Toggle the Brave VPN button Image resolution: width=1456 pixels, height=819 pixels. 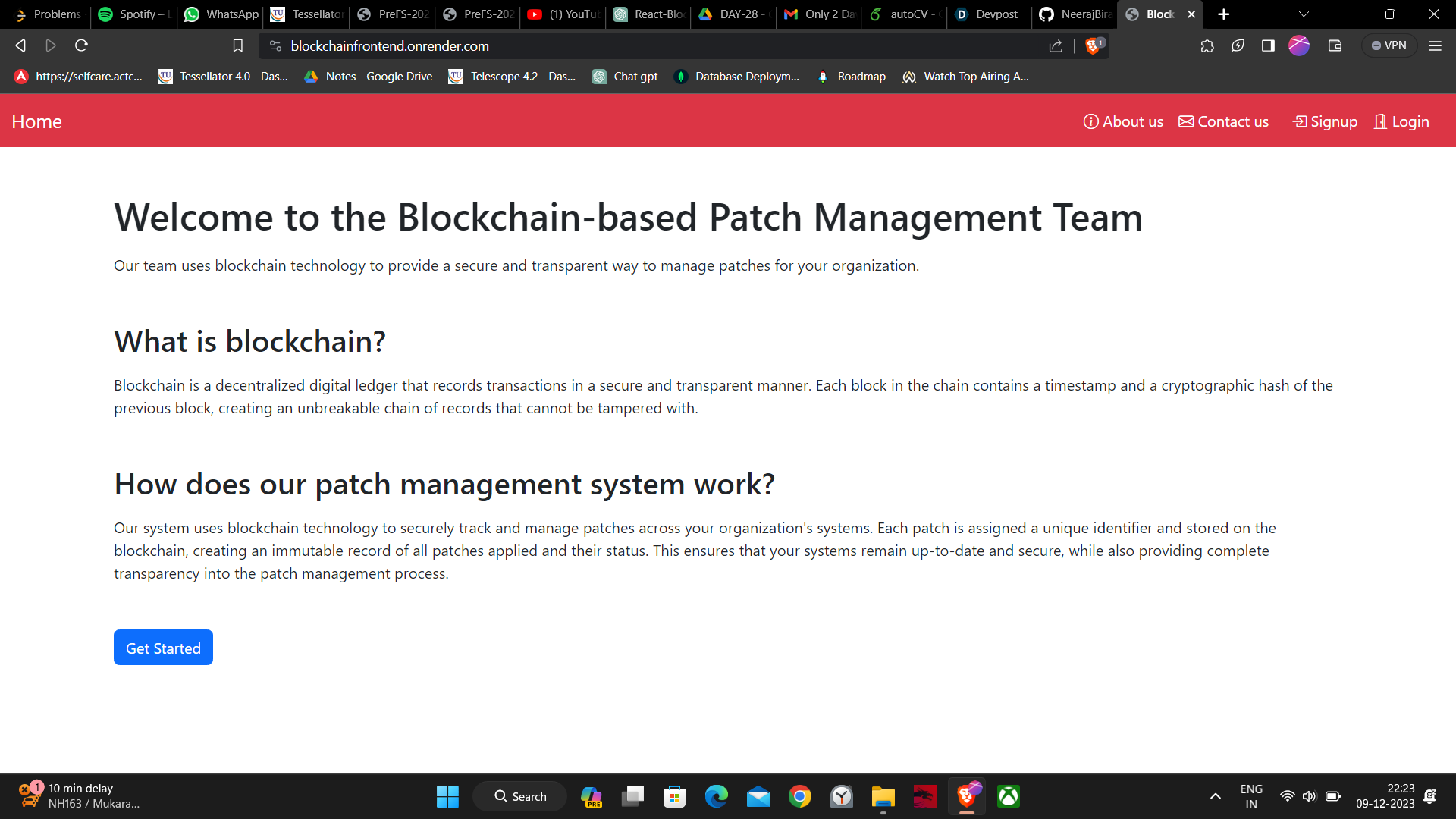1389,46
